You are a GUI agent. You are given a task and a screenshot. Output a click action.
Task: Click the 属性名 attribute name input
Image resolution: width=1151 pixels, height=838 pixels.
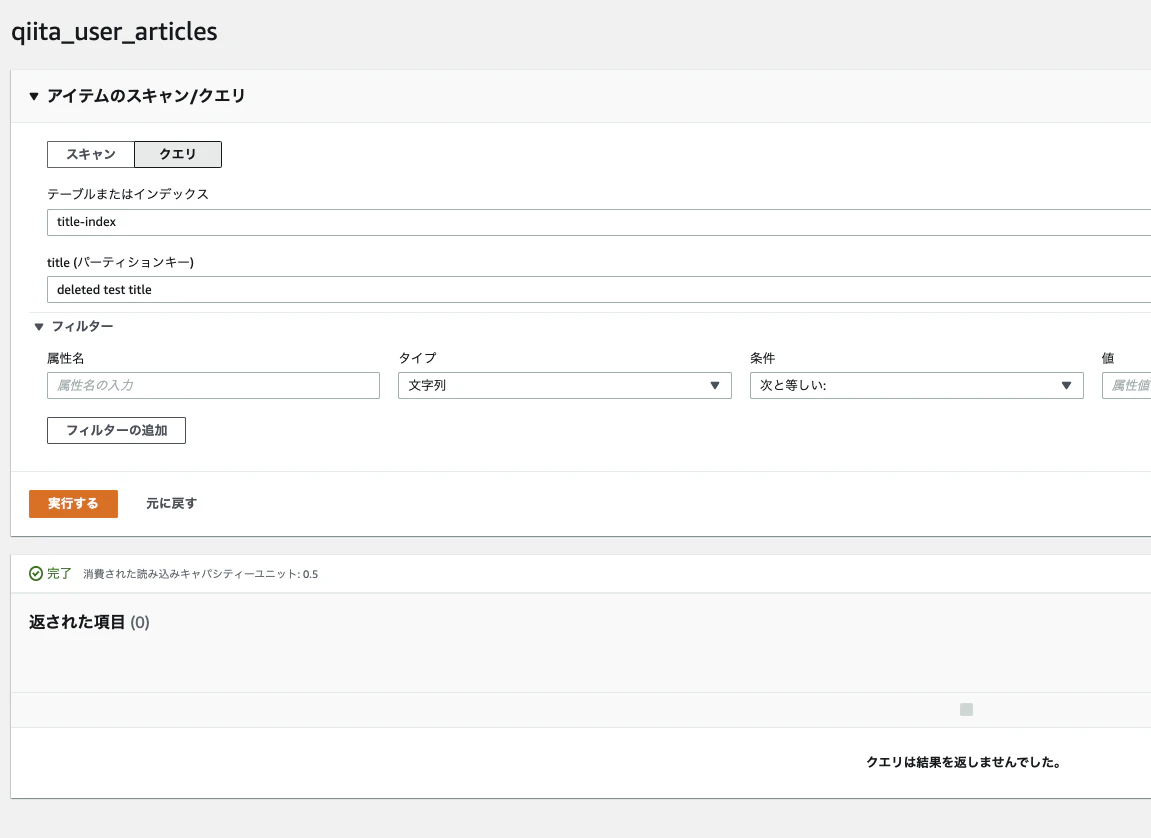213,386
